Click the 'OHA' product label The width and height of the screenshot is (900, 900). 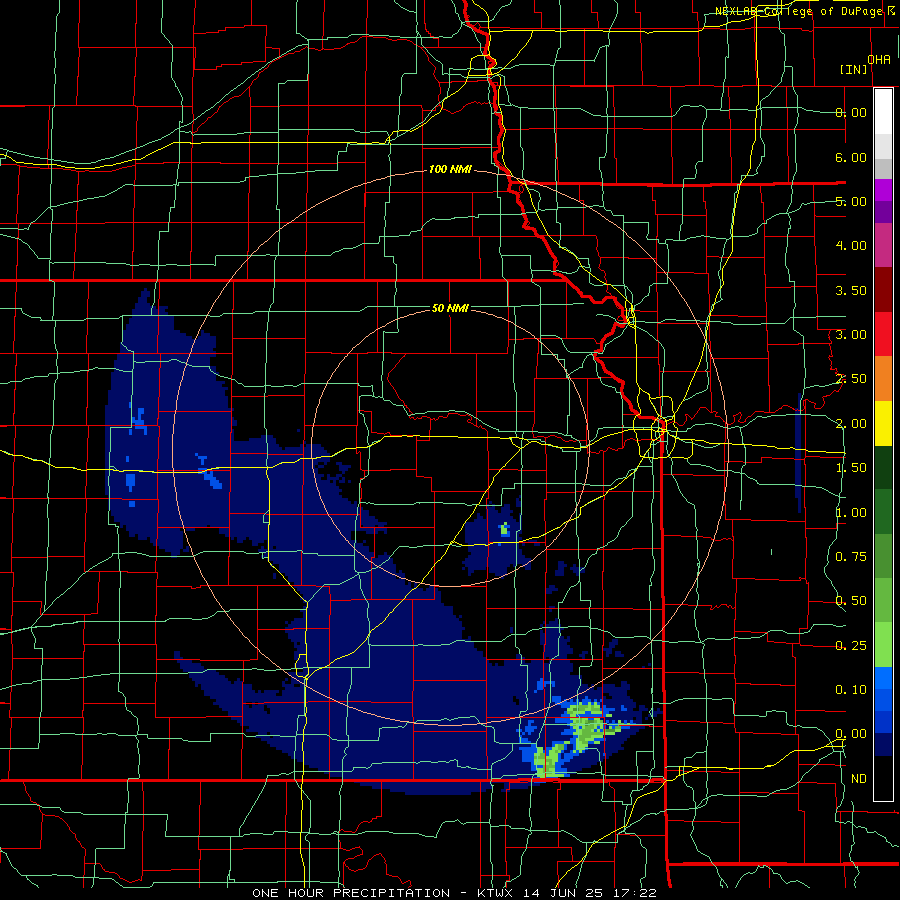[879, 59]
